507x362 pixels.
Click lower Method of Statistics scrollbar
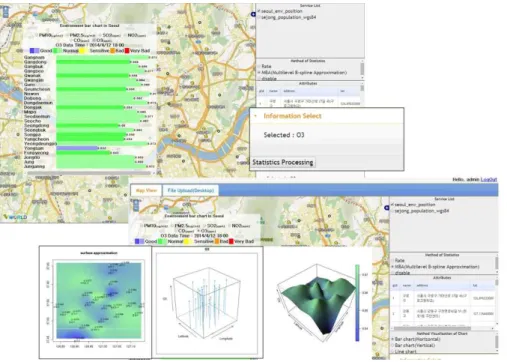tap(496, 263)
